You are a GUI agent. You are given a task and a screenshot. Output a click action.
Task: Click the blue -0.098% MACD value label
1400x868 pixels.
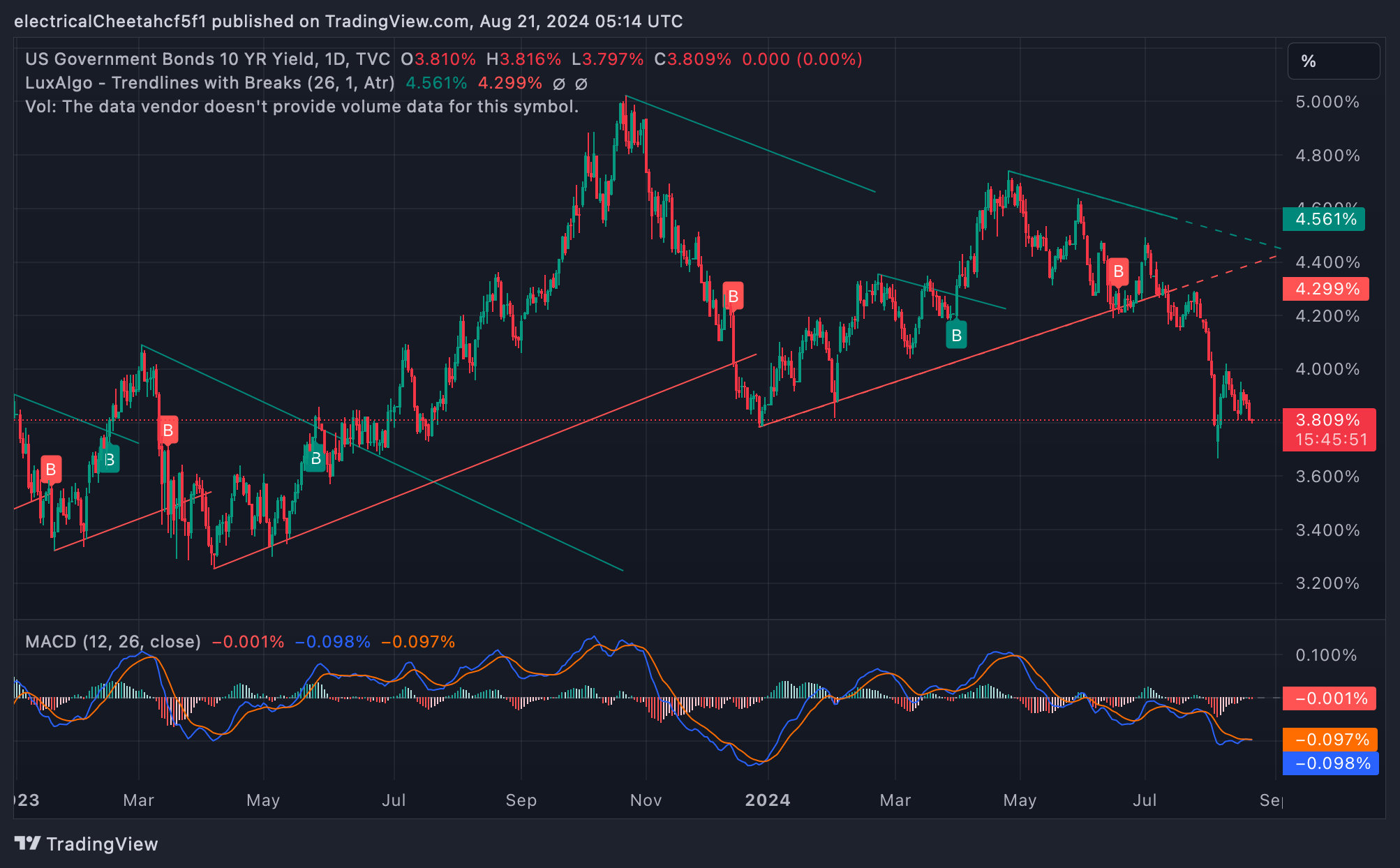click(1330, 763)
